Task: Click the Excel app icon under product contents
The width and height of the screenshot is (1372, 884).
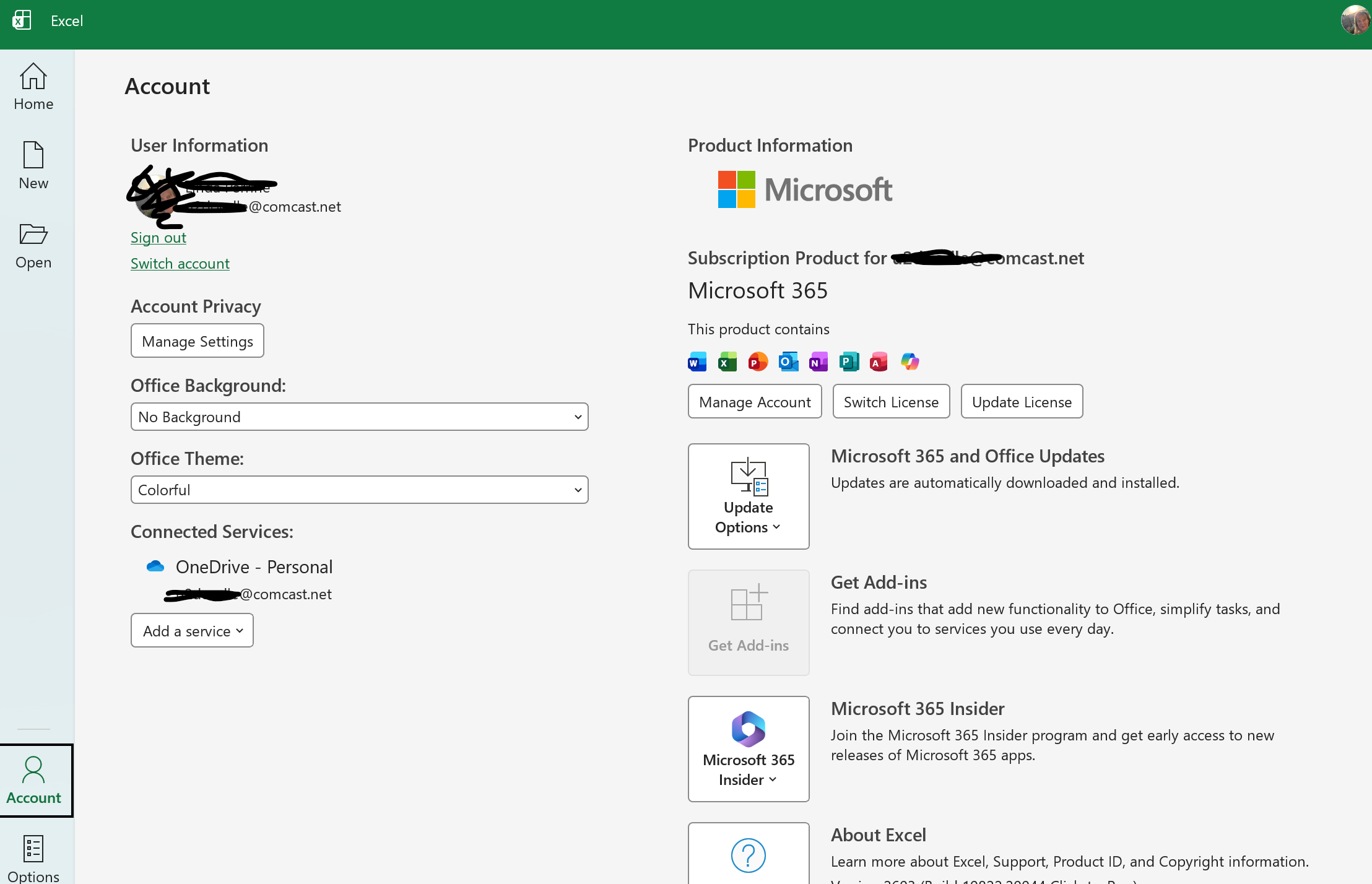Action: [x=727, y=362]
